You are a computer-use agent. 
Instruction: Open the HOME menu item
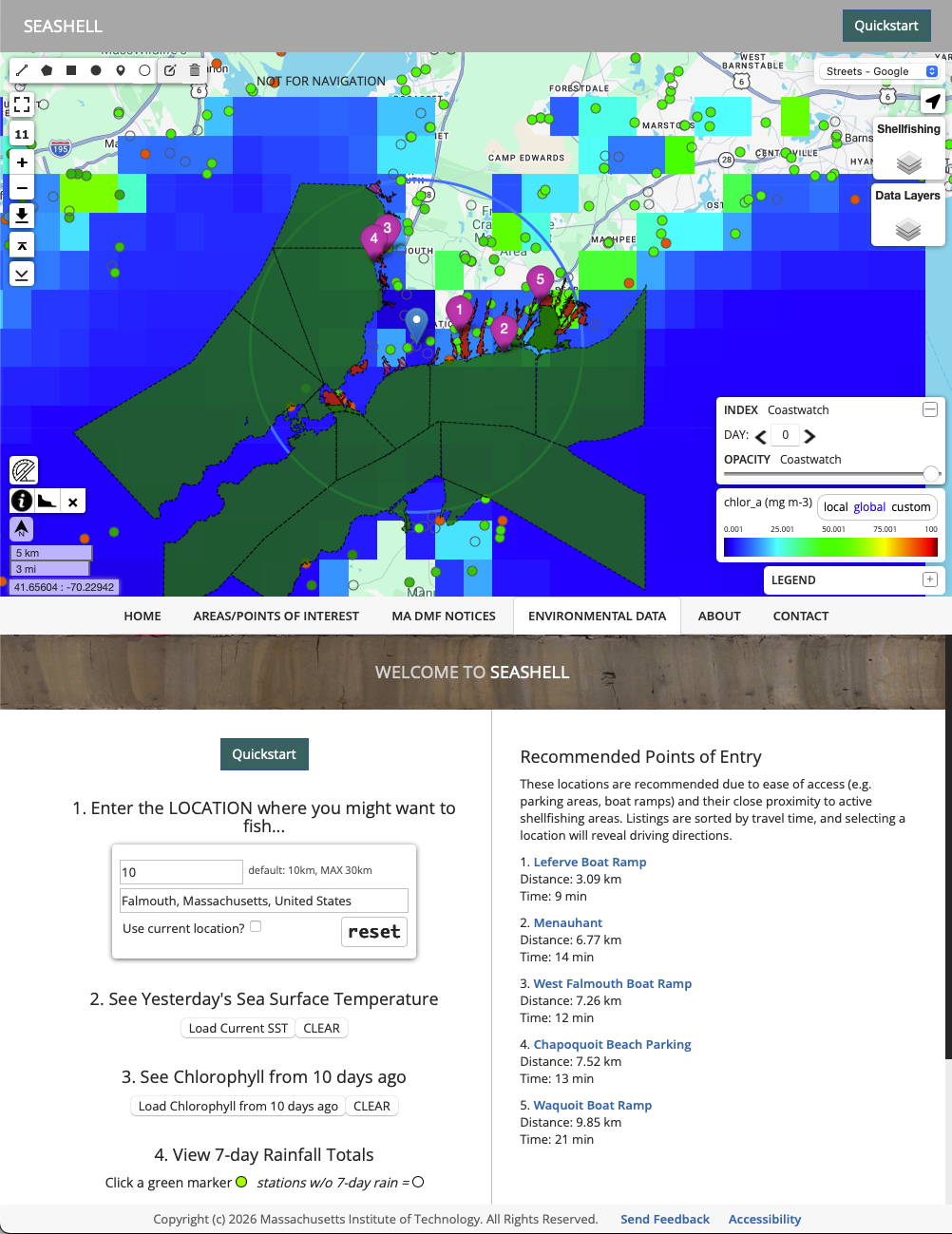tap(143, 616)
